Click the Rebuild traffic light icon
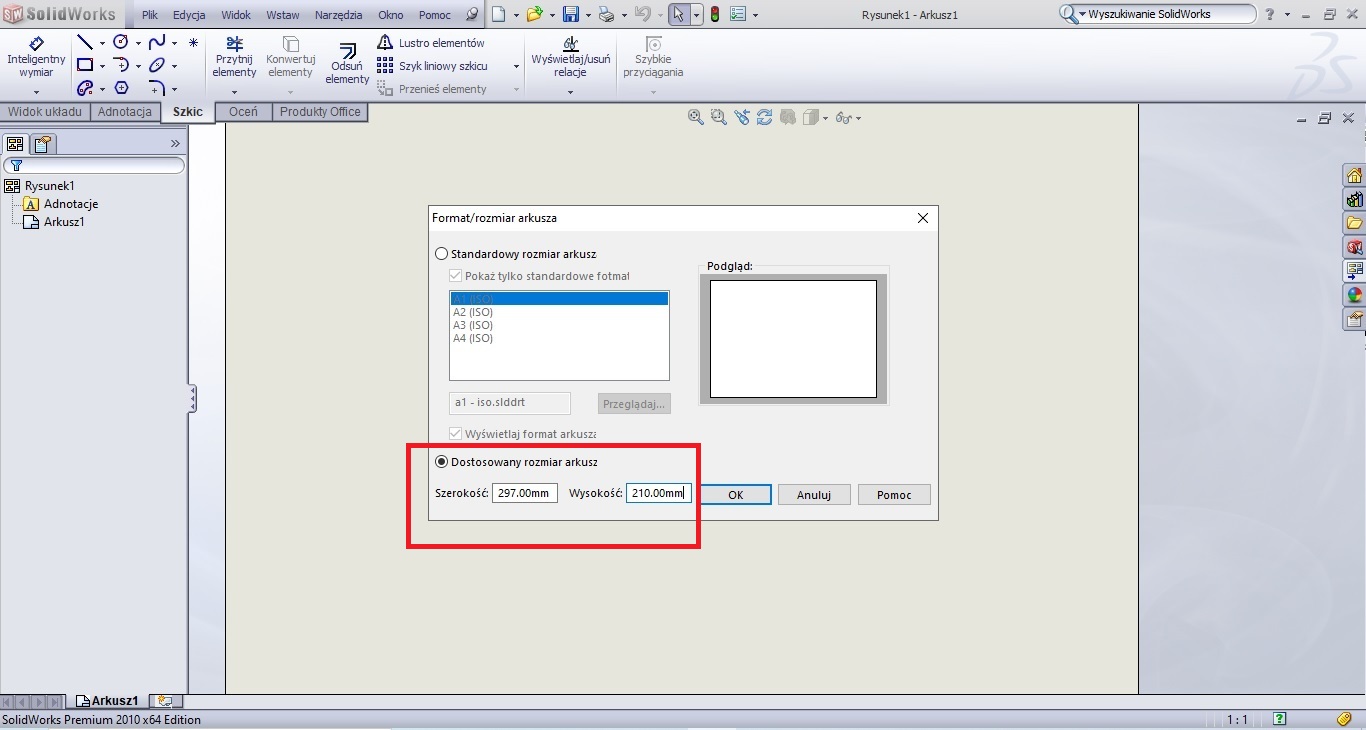Viewport: 1366px width, 730px height. 715,14
